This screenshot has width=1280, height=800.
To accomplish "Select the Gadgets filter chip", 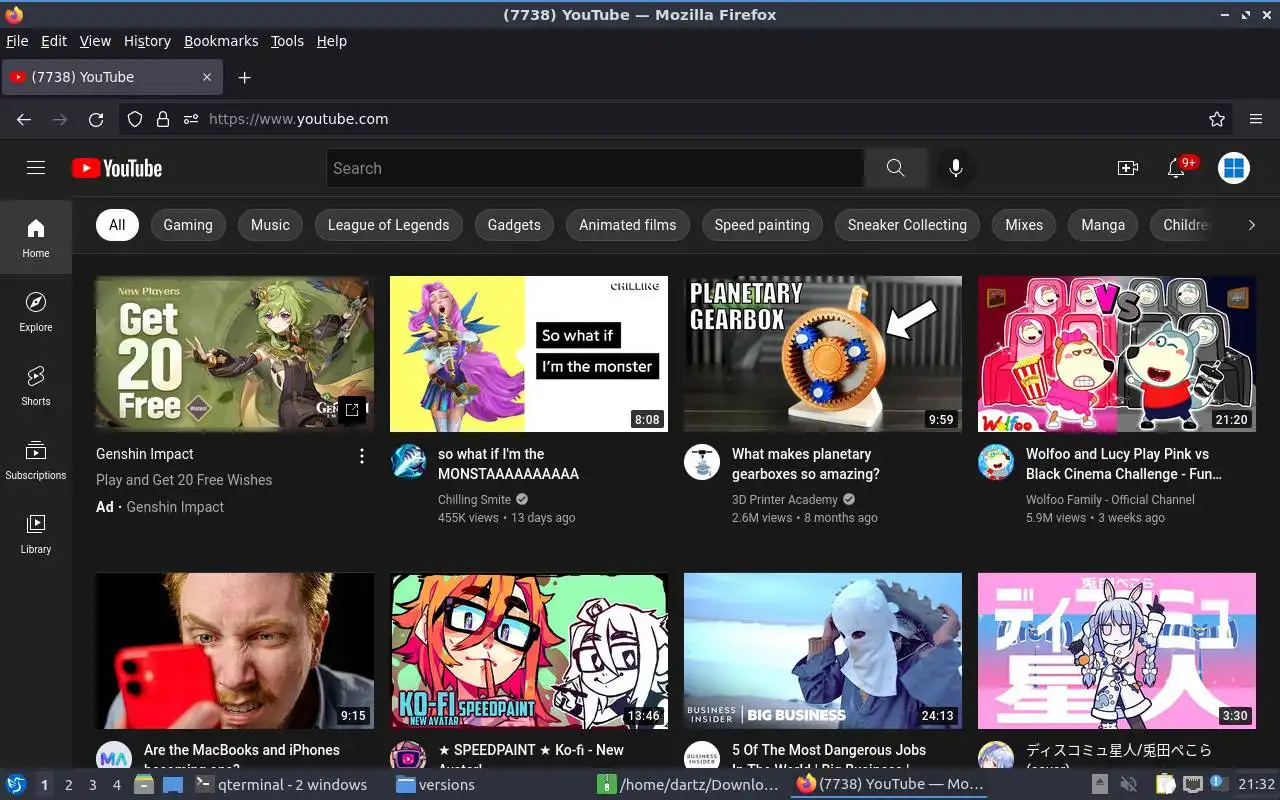I will (514, 225).
